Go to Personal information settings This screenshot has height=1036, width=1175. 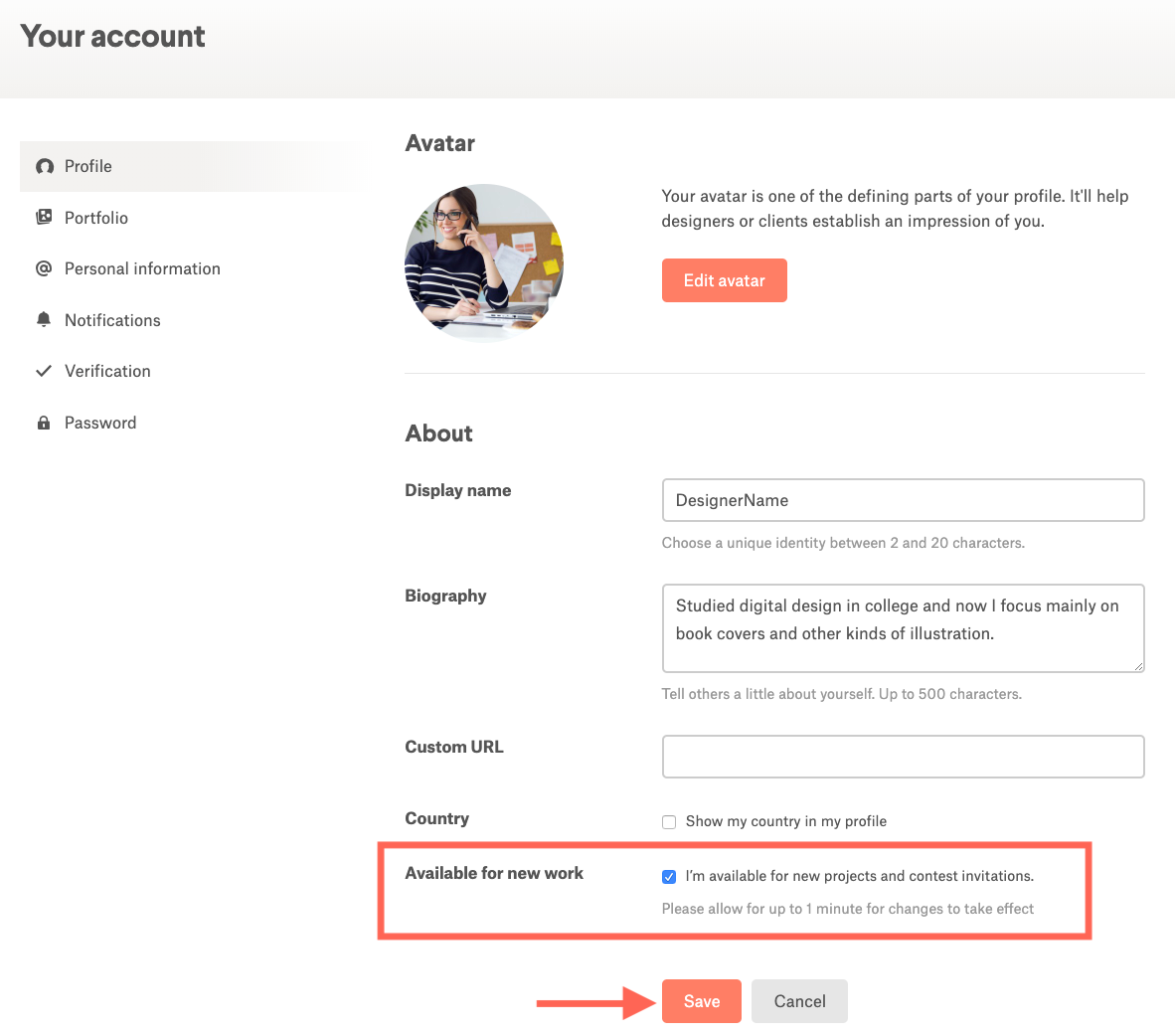pyautogui.click(x=142, y=268)
